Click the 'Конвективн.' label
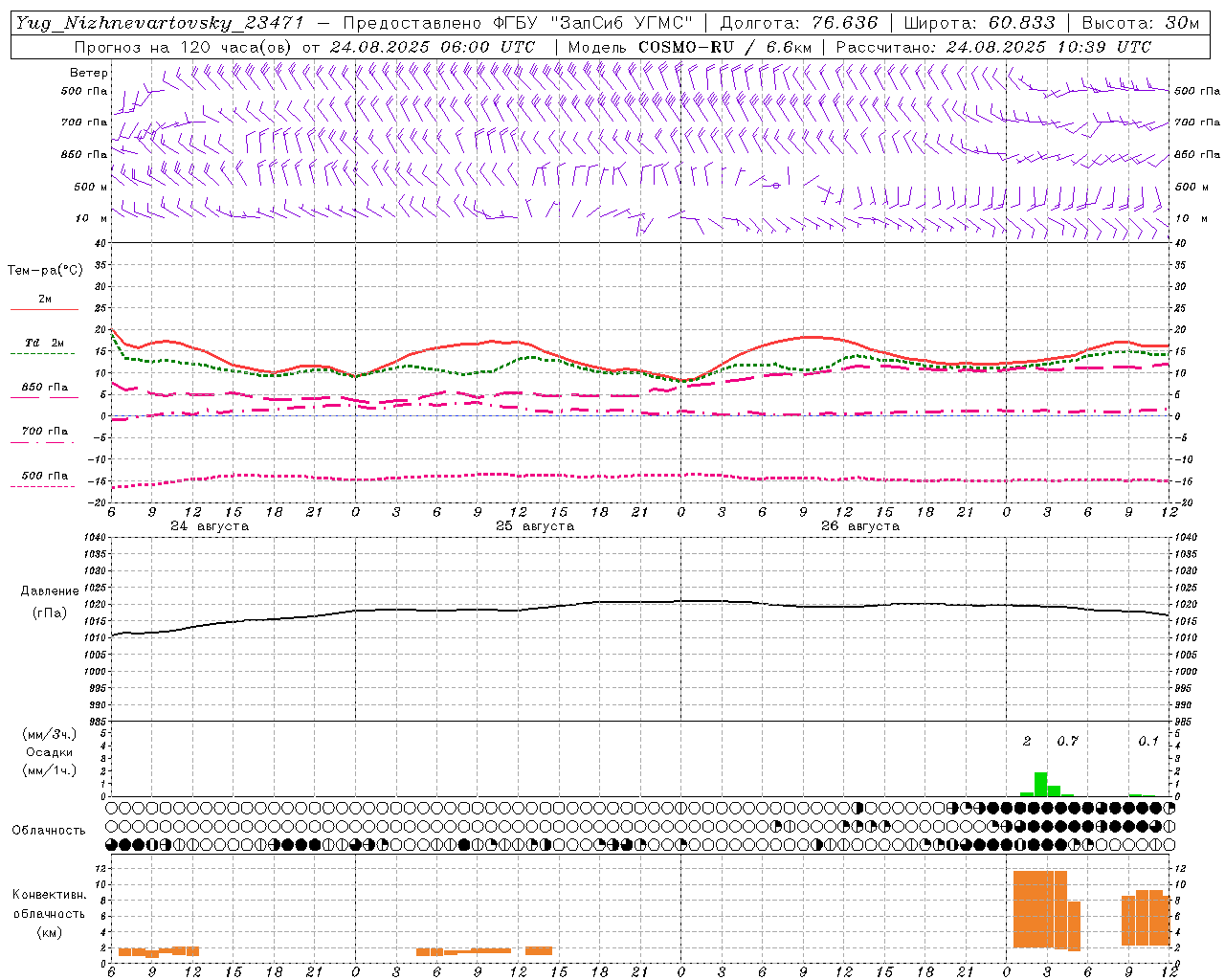This screenshot has width=1225, height=980. [x=50, y=895]
